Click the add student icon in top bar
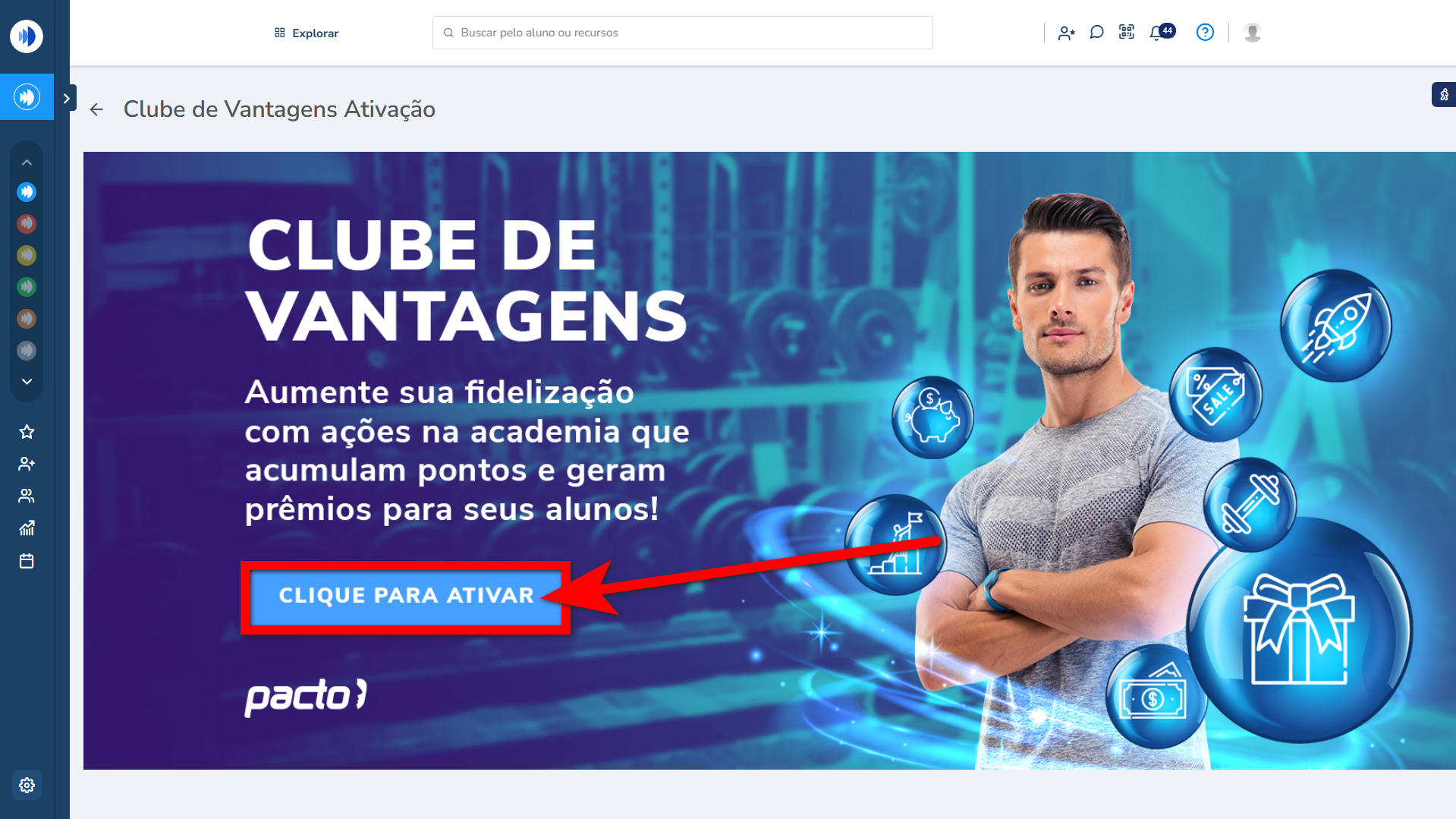 pyautogui.click(x=1066, y=33)
